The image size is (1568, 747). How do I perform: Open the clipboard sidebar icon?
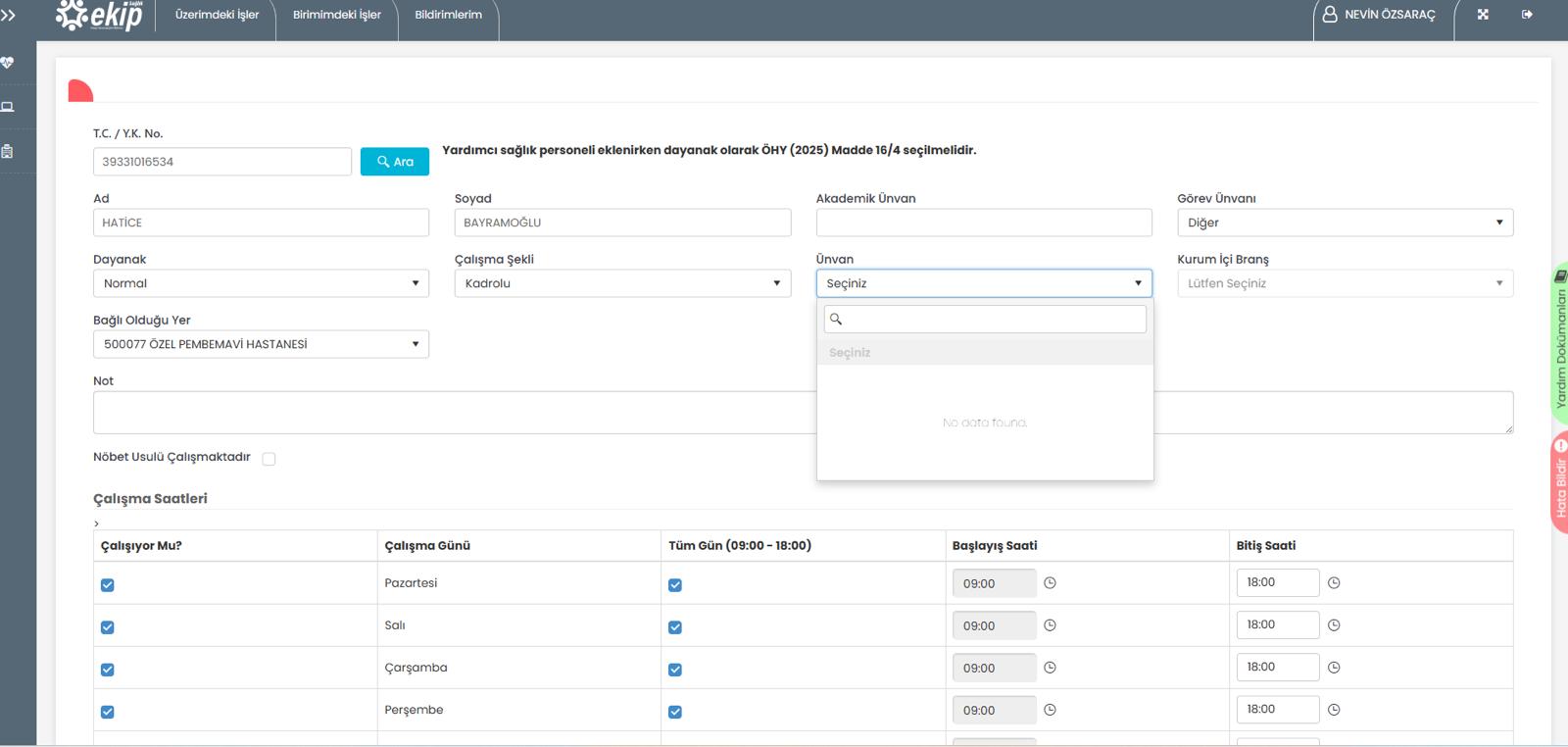click(x=8, y=152)
